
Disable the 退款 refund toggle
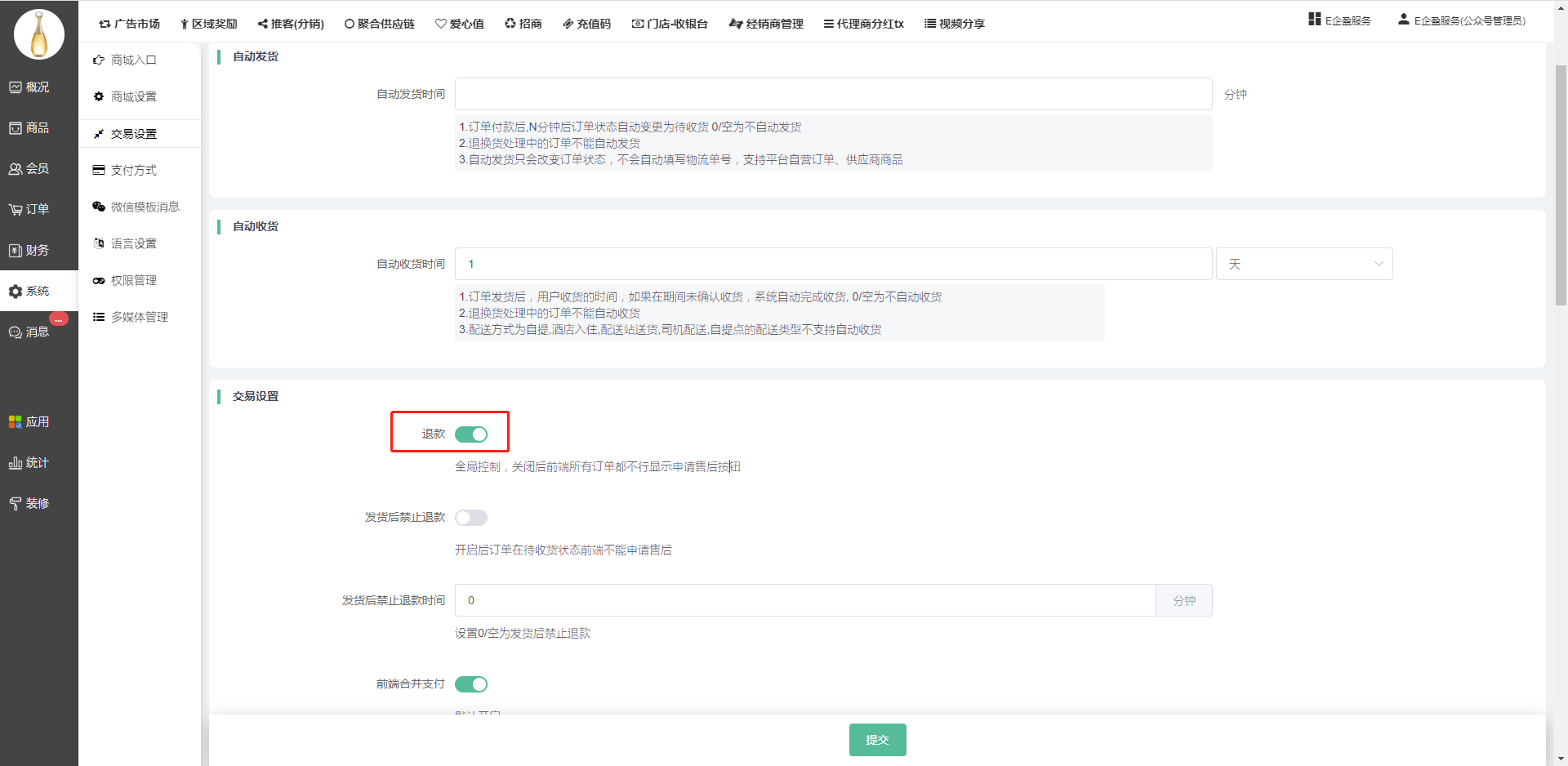pos(470,434)
